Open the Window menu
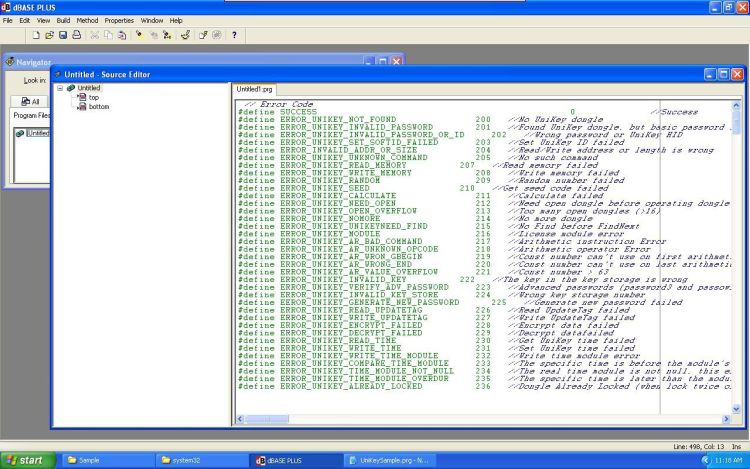The width and height of the screenshot is (750, 469). coord(152,21)
